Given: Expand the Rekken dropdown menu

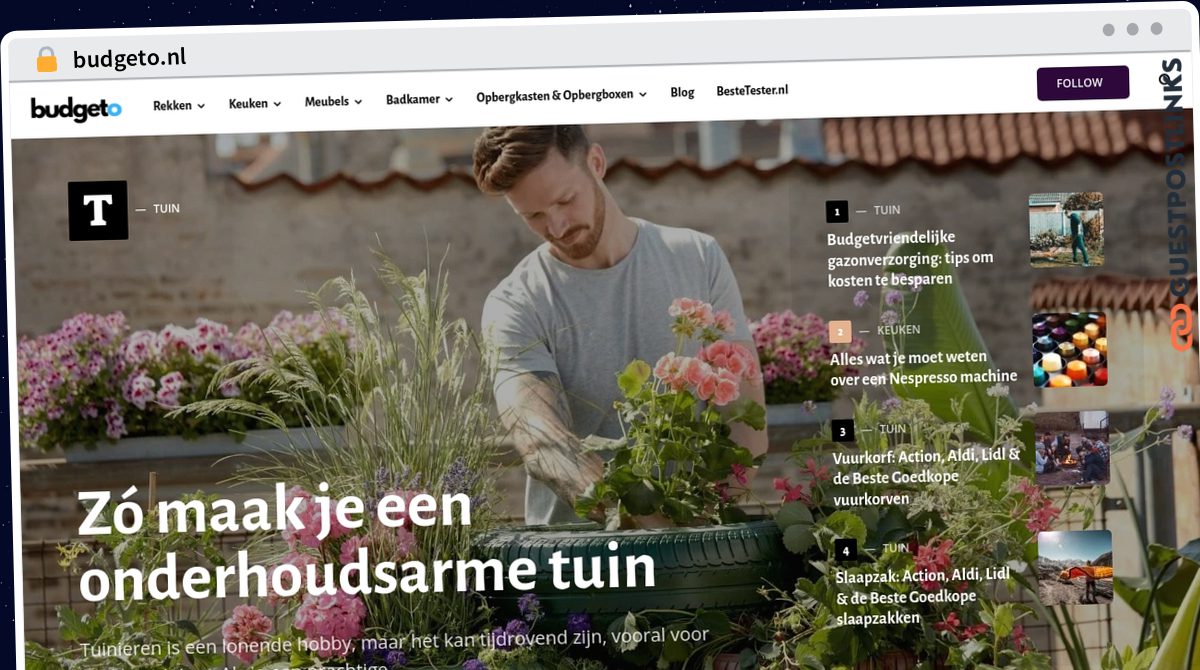Looking at the screenshot, I should point(178,104).
